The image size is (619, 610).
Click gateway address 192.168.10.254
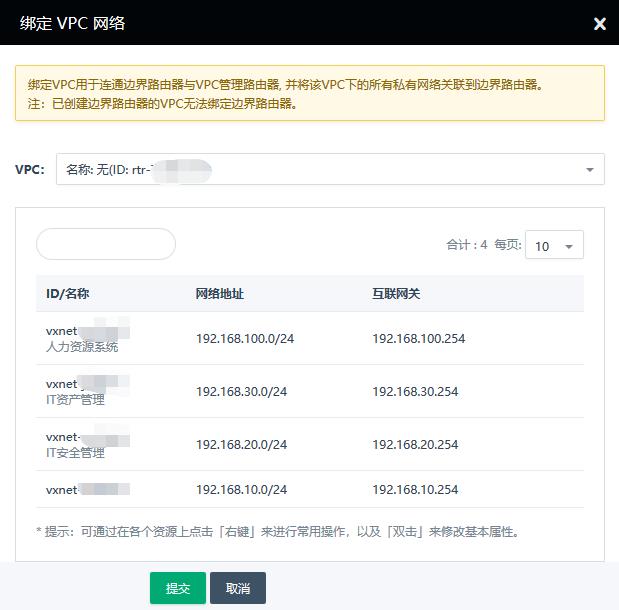[x=415, y=490]
